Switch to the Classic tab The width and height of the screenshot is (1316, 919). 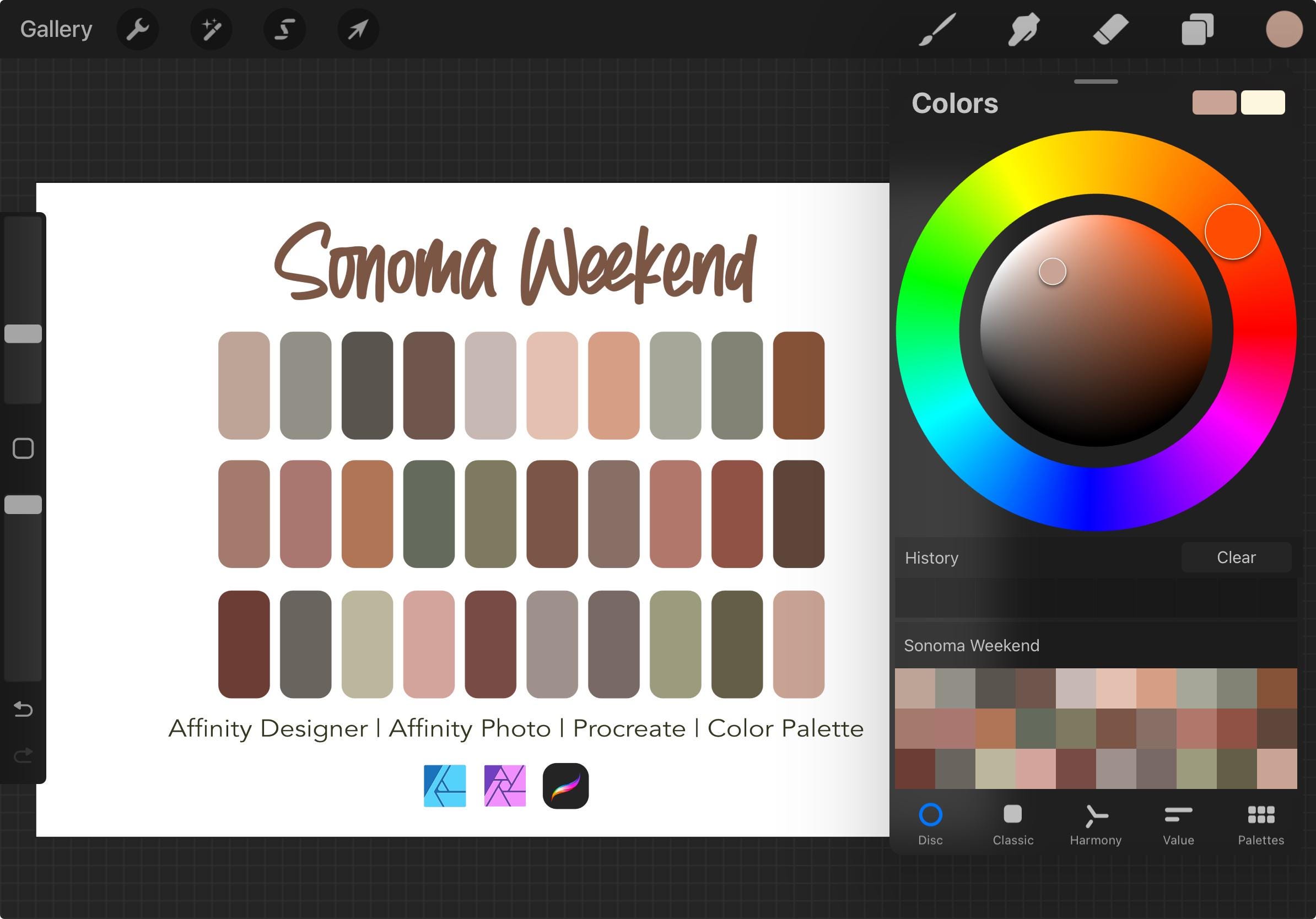point(1013,825)
